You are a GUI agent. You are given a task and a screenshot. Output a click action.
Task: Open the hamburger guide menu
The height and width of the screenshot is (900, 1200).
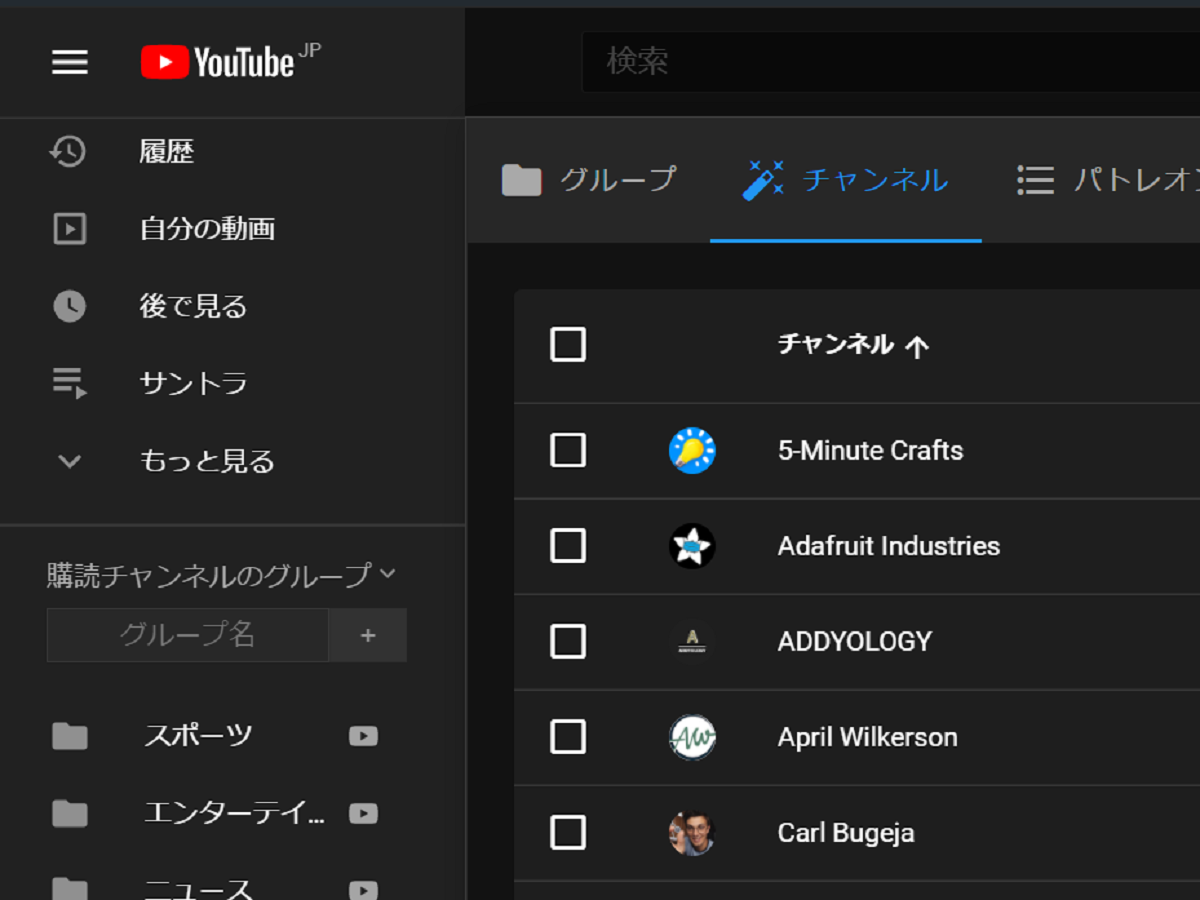pyautogui.click(x=70, y=62)
